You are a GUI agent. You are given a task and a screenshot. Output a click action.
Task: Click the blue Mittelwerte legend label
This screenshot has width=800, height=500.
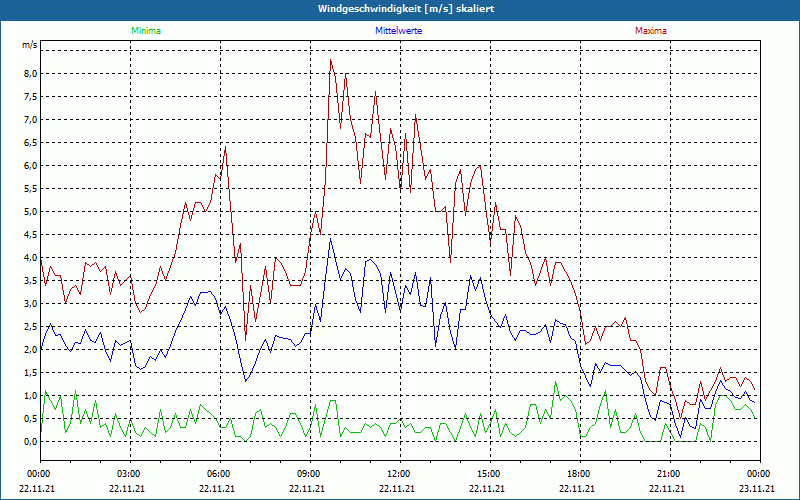point(398,31)
